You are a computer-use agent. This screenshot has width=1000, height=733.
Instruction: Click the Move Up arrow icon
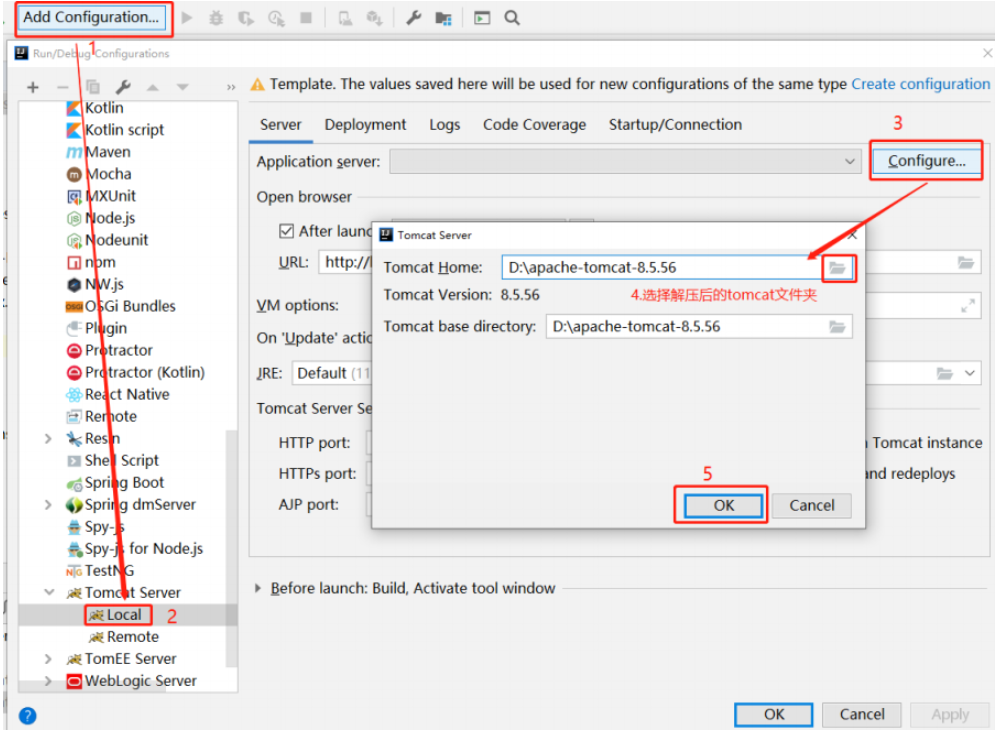tap(152, 87)
